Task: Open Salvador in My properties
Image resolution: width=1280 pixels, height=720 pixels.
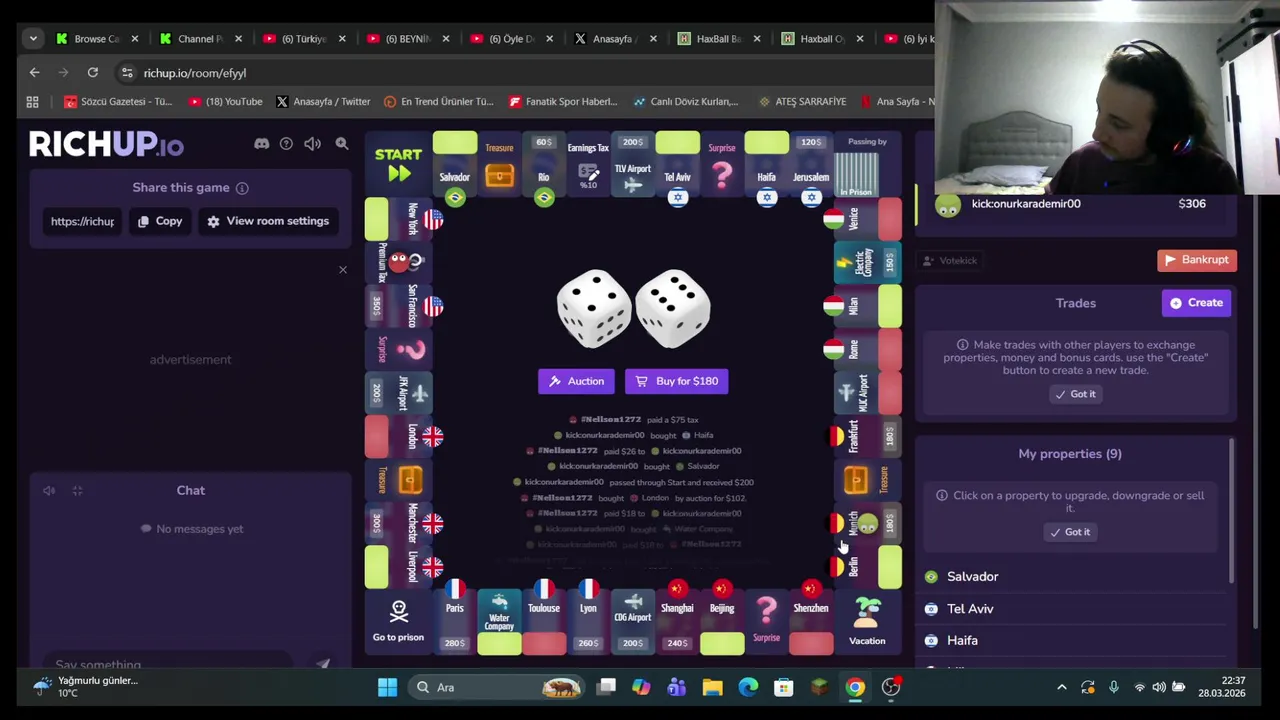Action: [1070, 577]
